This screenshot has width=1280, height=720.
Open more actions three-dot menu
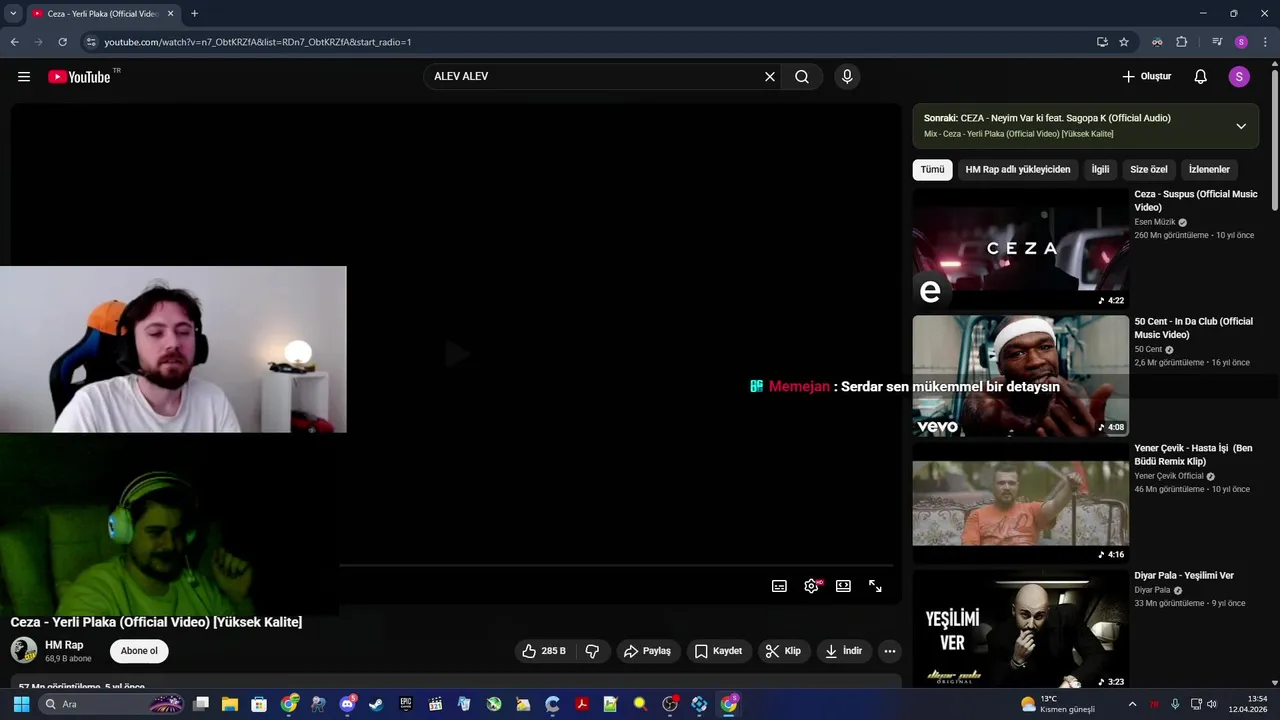889,651
